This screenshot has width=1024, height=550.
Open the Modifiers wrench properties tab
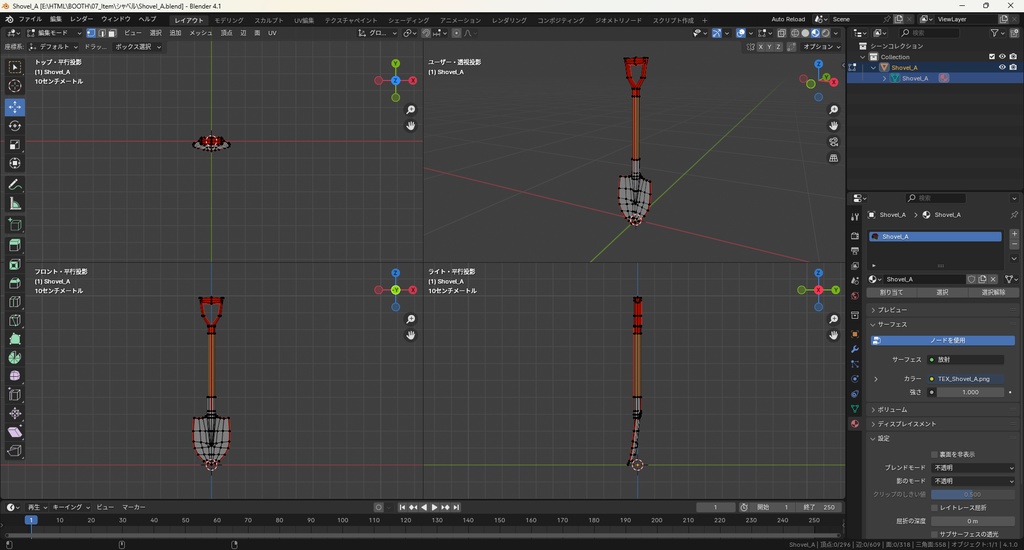point(855,349)
